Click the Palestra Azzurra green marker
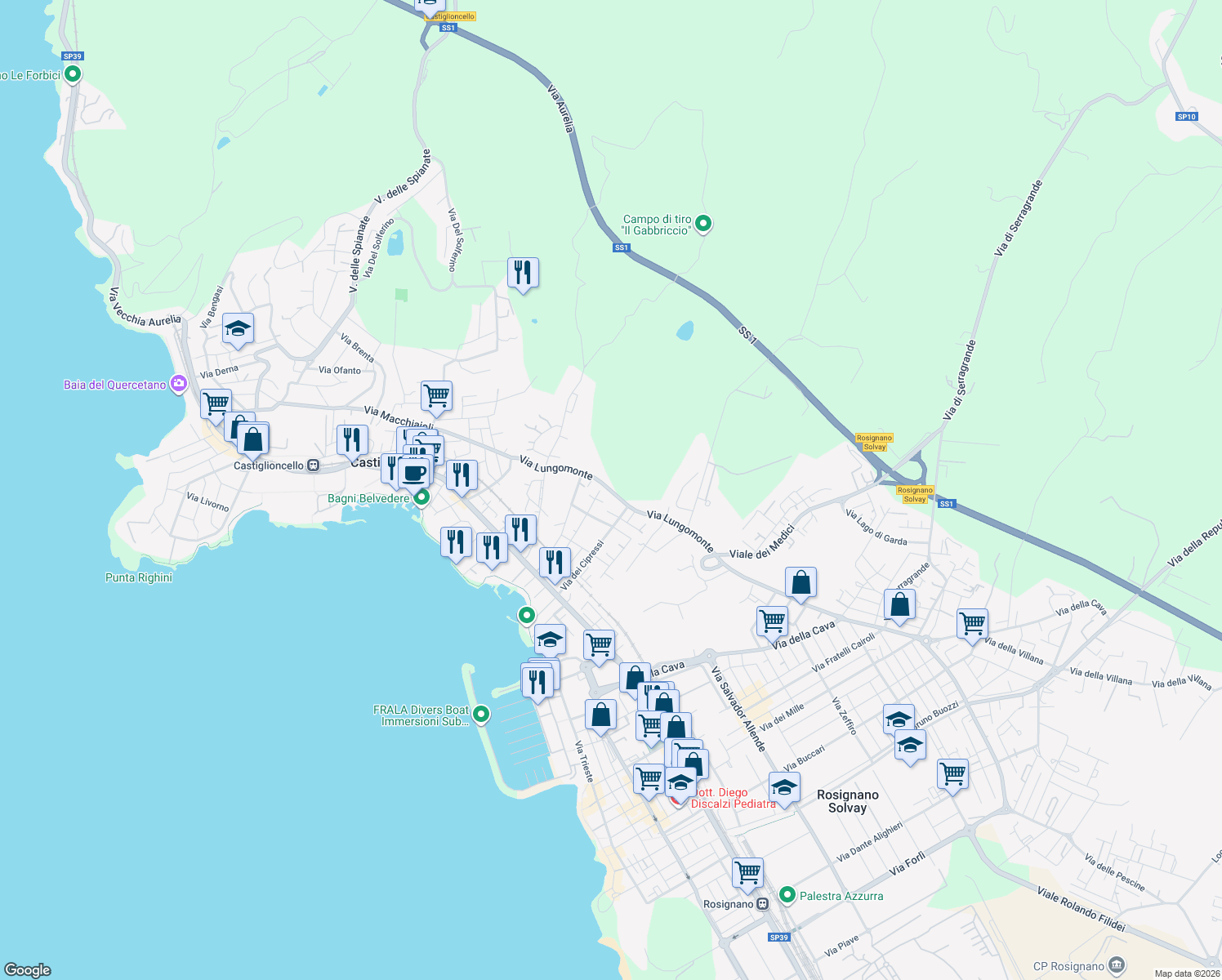This screenshot has width=1222, height=980. pos(787,895)
